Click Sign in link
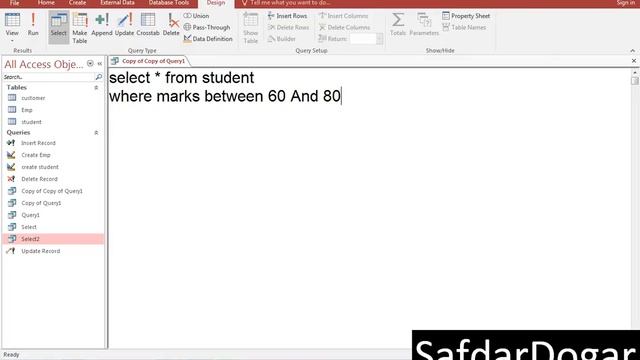 point(625,3)
